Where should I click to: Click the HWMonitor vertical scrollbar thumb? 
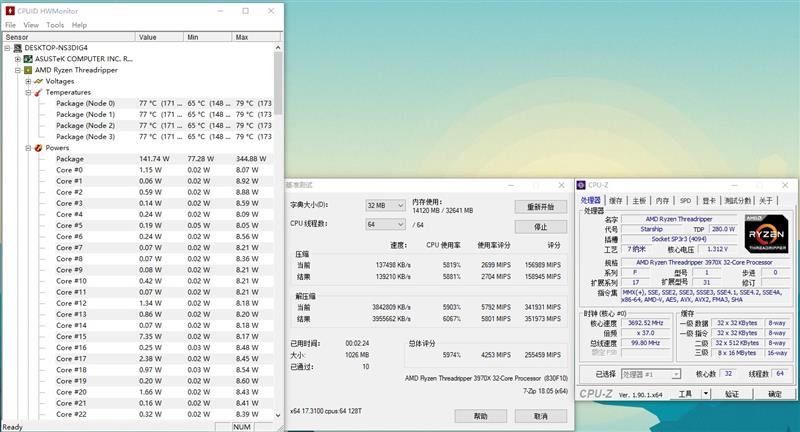click(x=278, y=84)
